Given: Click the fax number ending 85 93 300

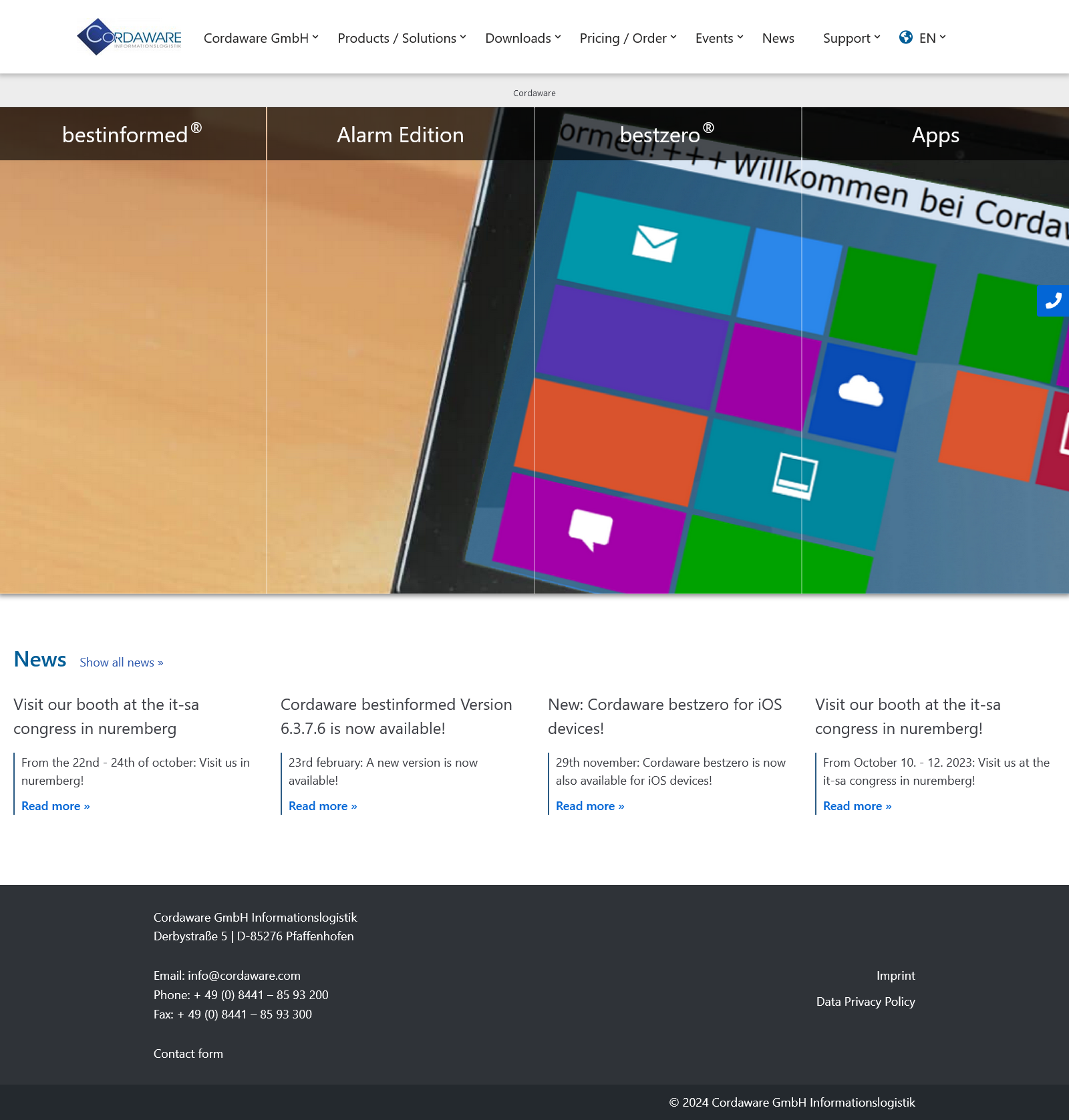Looking at the screenshot, I should [x=245, y=1014].
